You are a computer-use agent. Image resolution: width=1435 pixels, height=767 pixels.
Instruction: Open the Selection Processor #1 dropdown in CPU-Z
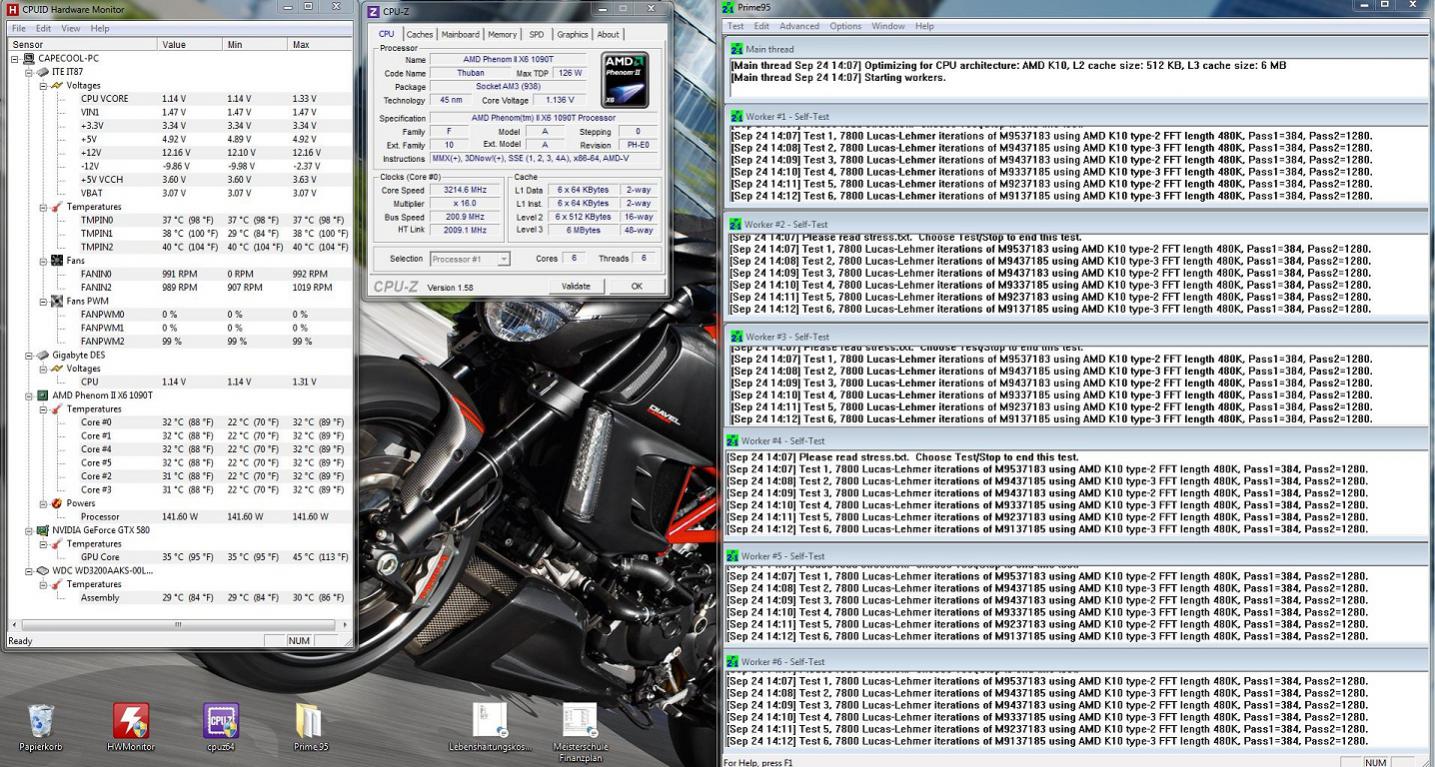click(x=470, y=259)
